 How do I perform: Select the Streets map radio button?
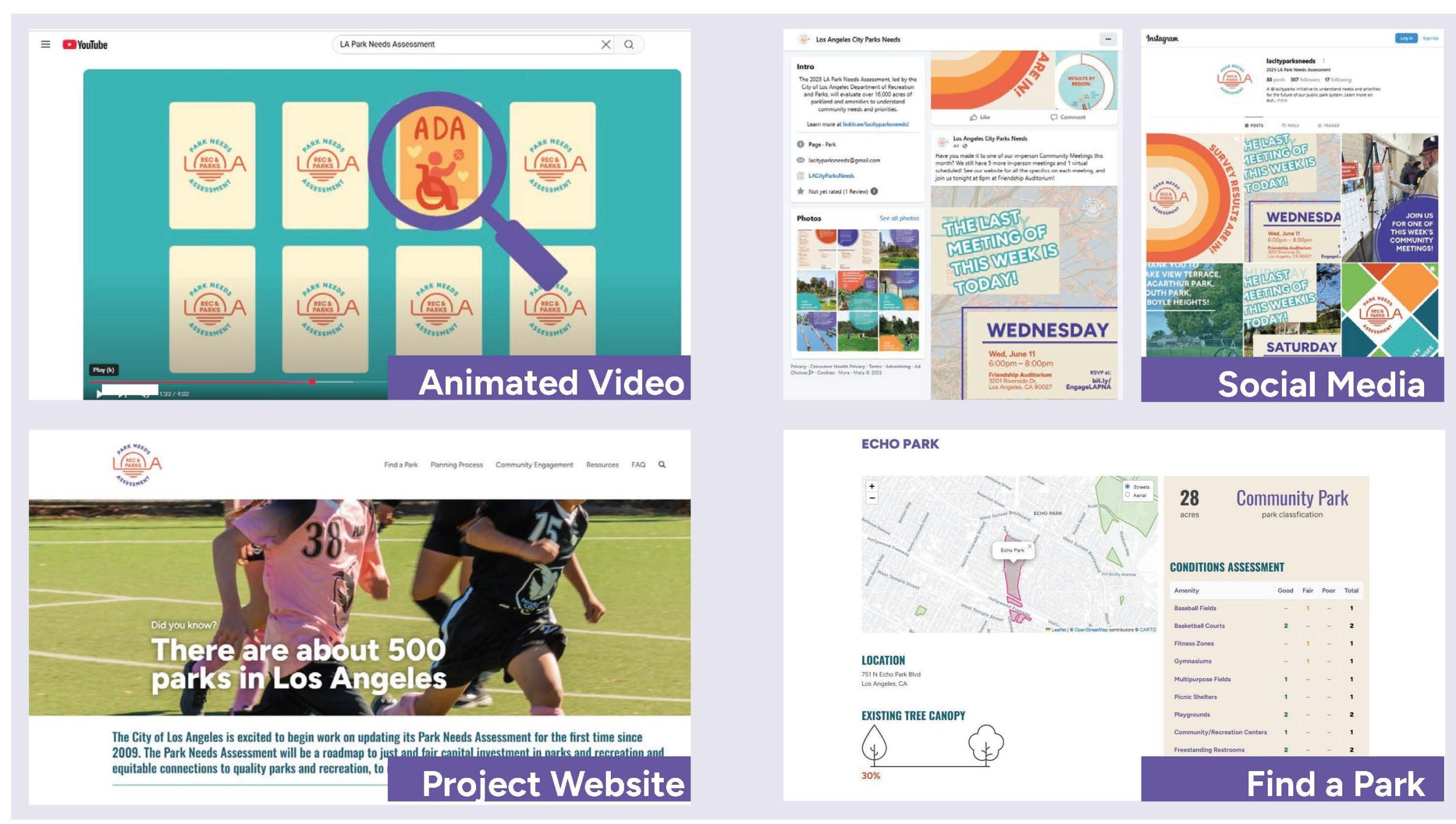point(1127,486)
